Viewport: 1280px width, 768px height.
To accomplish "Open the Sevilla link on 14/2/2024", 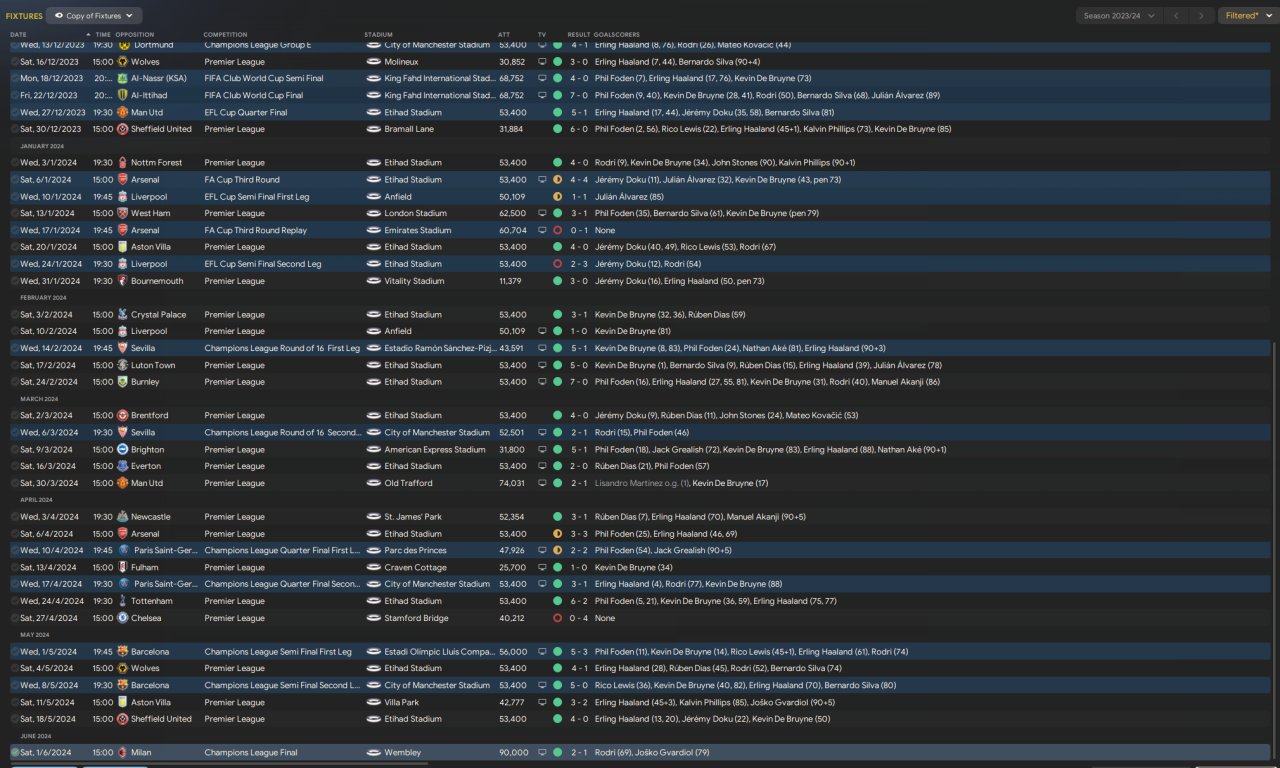I will click(x=144, y=348).
